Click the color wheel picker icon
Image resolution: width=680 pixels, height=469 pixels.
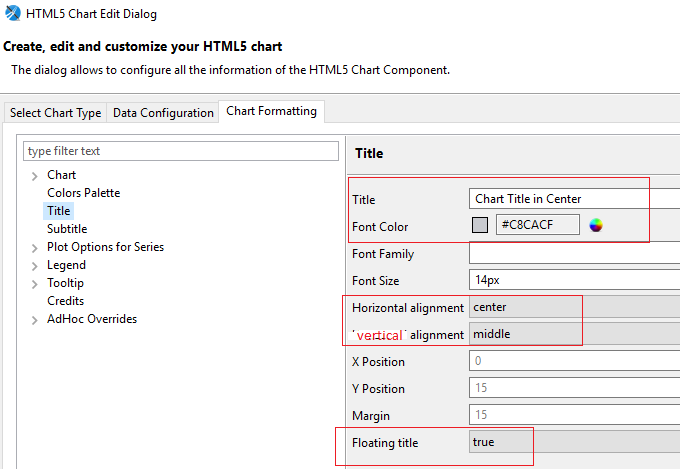596,225
